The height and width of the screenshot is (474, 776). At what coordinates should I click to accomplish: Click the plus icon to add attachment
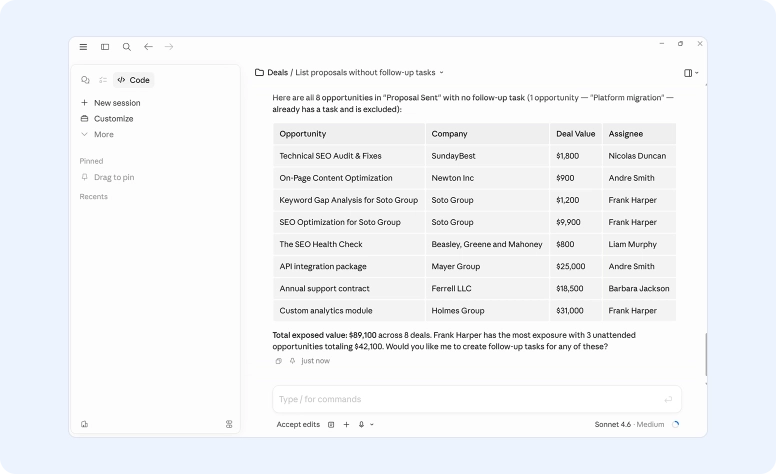(x=346, y=425)
